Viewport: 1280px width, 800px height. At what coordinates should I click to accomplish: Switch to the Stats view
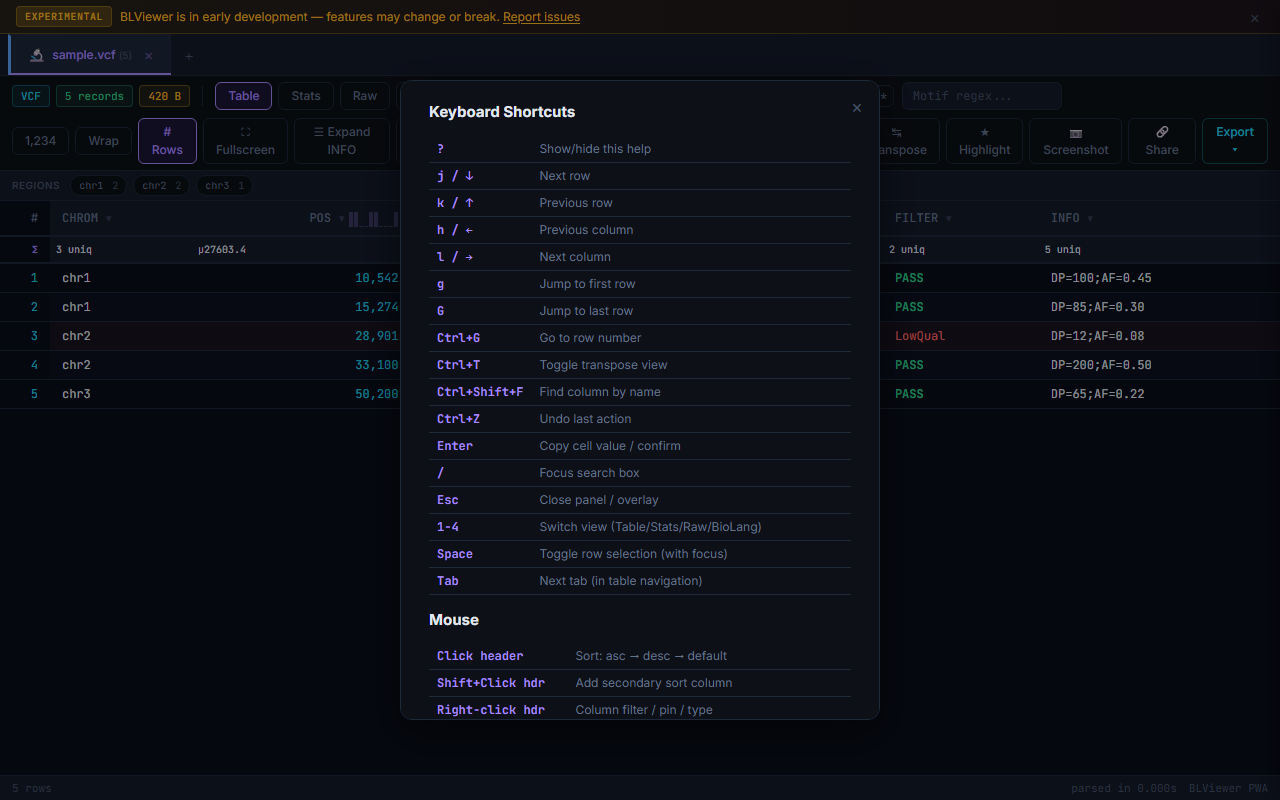305,95
